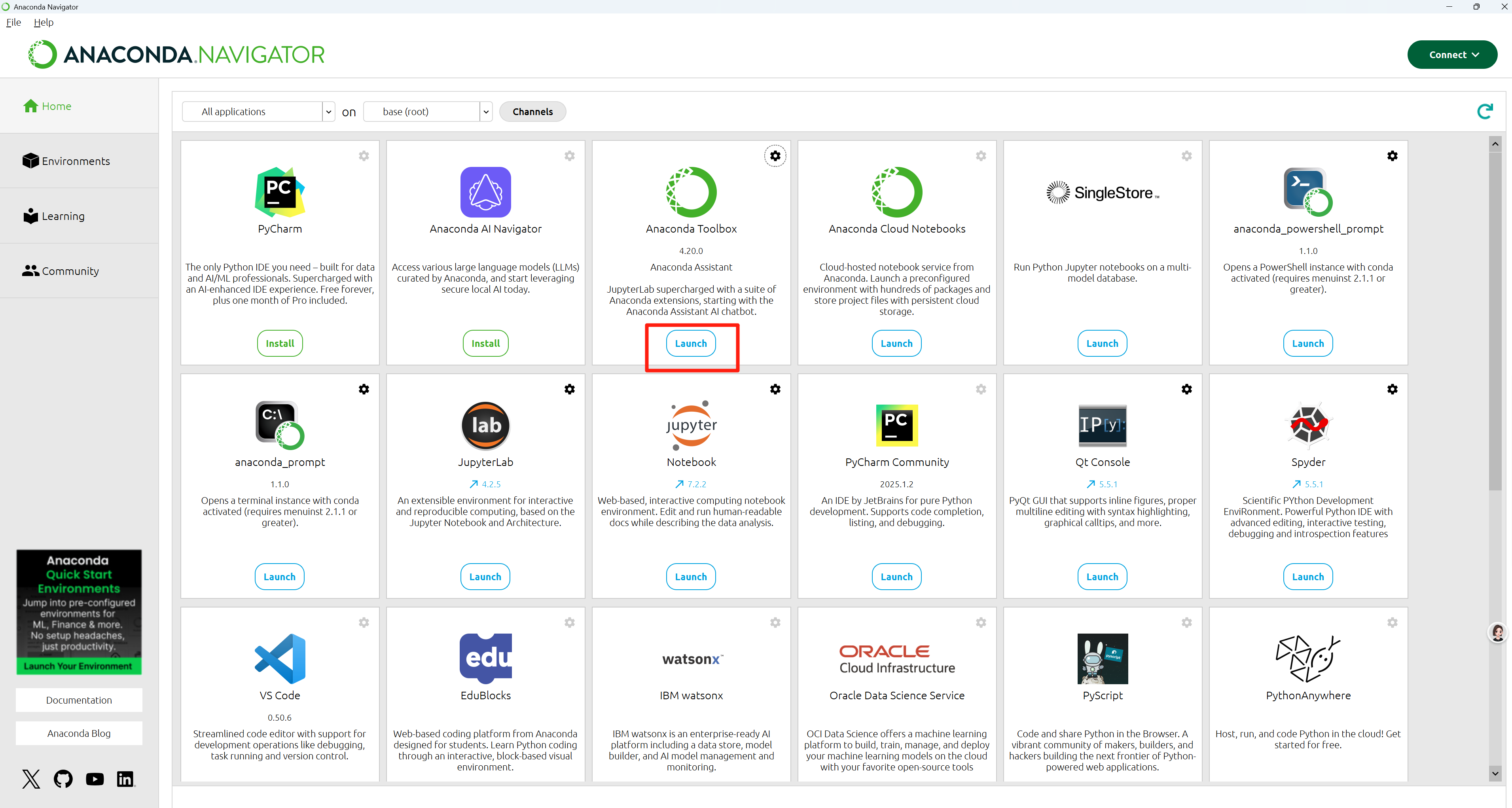The width and height of the screenshot is (1512, 808).
Task: Click the GitHub icon in the sidebar
Action: [x=63, y=779]
